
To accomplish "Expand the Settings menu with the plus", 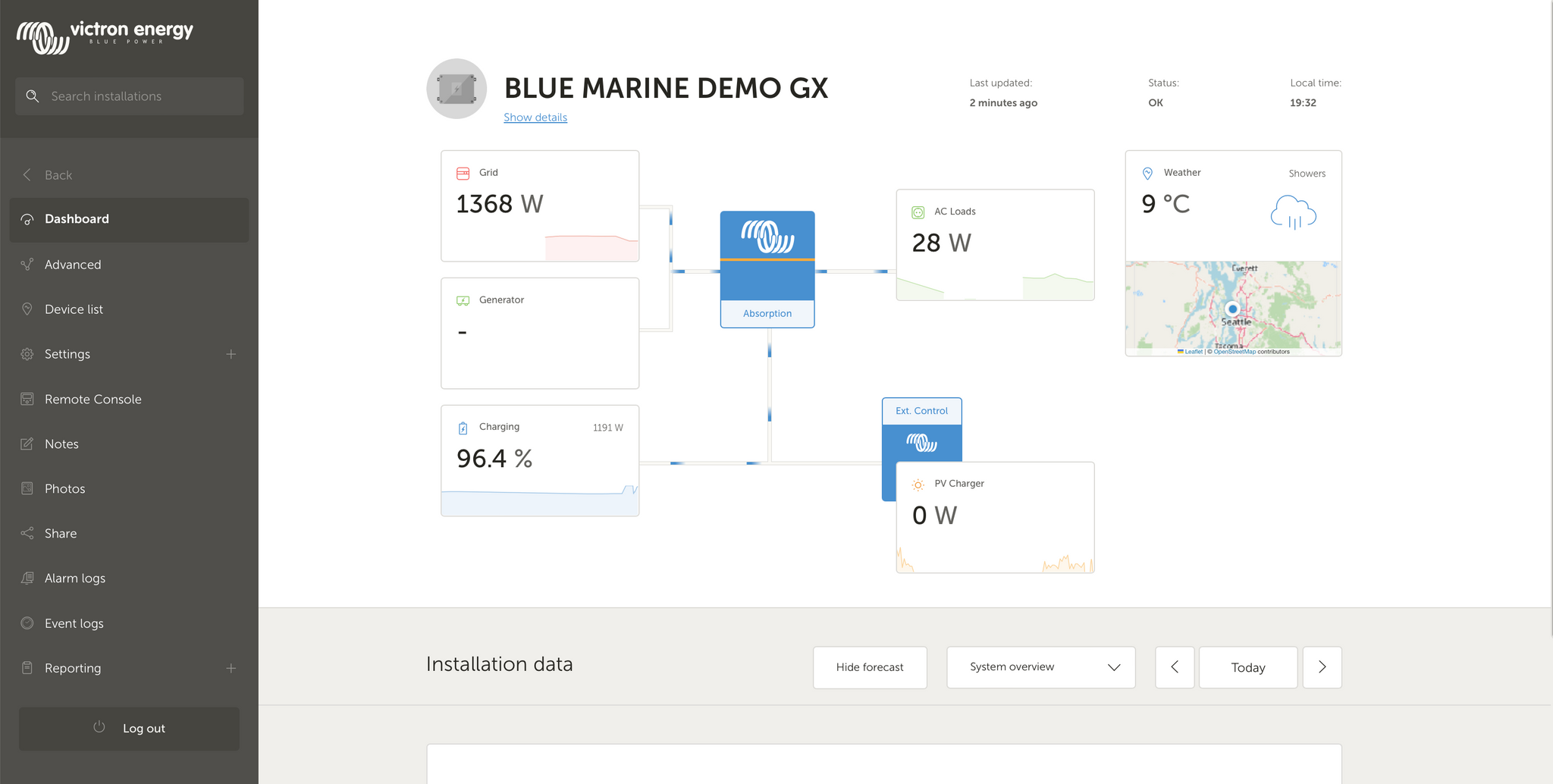I will tap(231, 353).
